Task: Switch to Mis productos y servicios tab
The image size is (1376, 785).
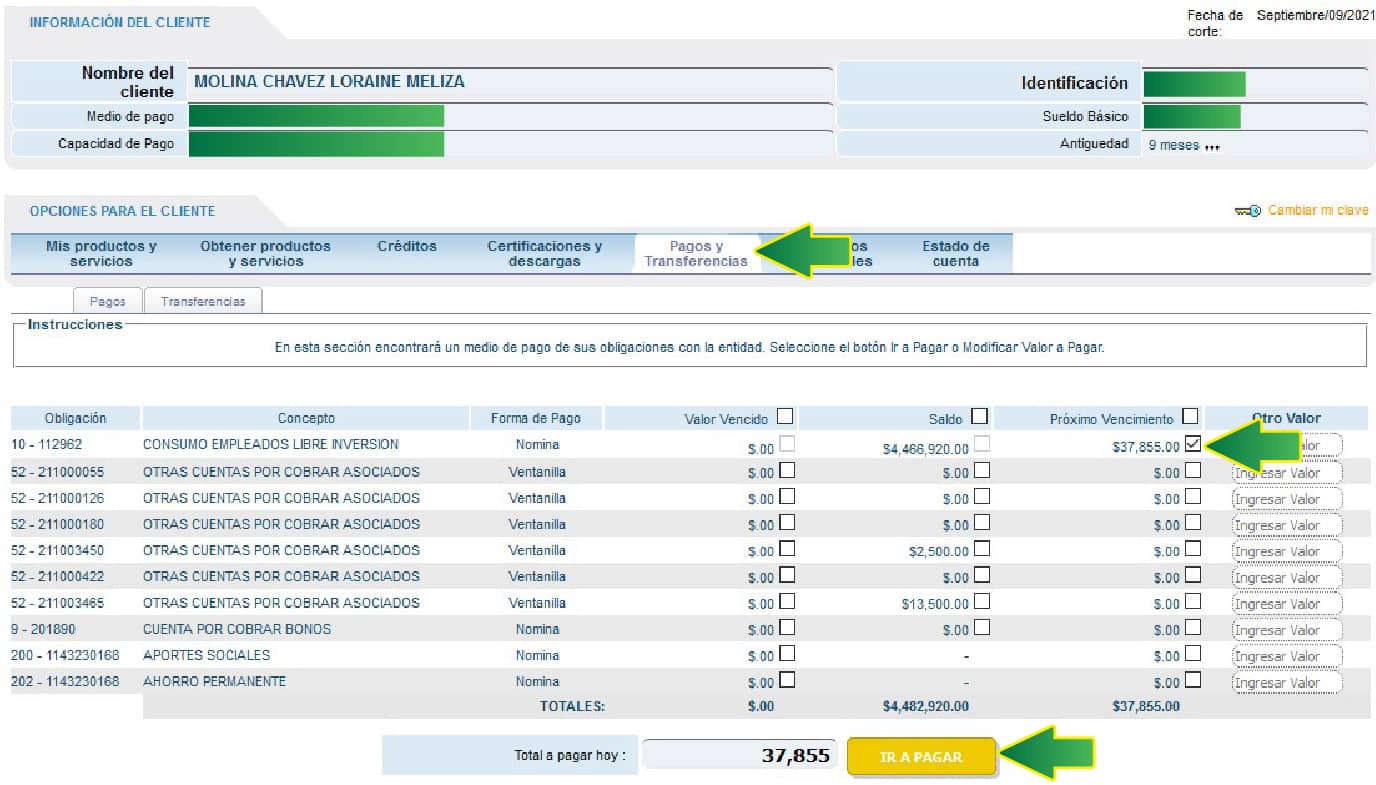Action: coord(101,253)
